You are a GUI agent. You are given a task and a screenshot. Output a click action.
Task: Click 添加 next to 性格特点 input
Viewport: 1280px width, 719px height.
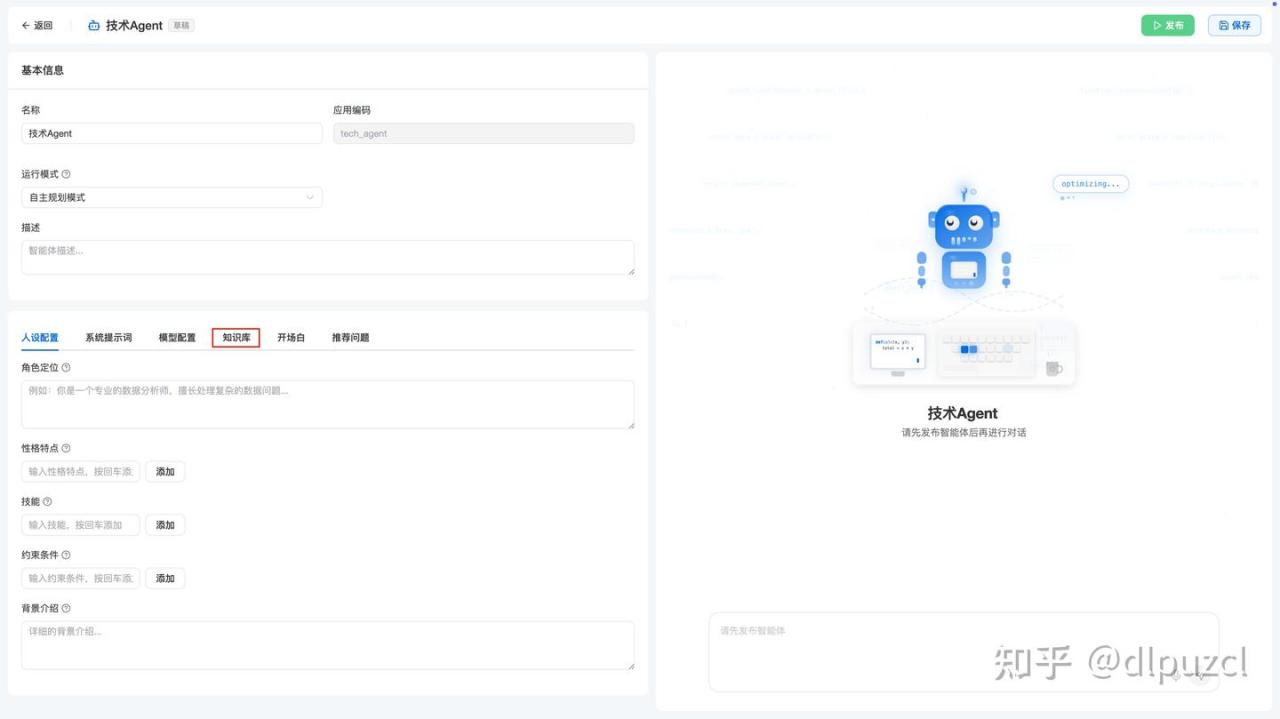pos(165,472)
